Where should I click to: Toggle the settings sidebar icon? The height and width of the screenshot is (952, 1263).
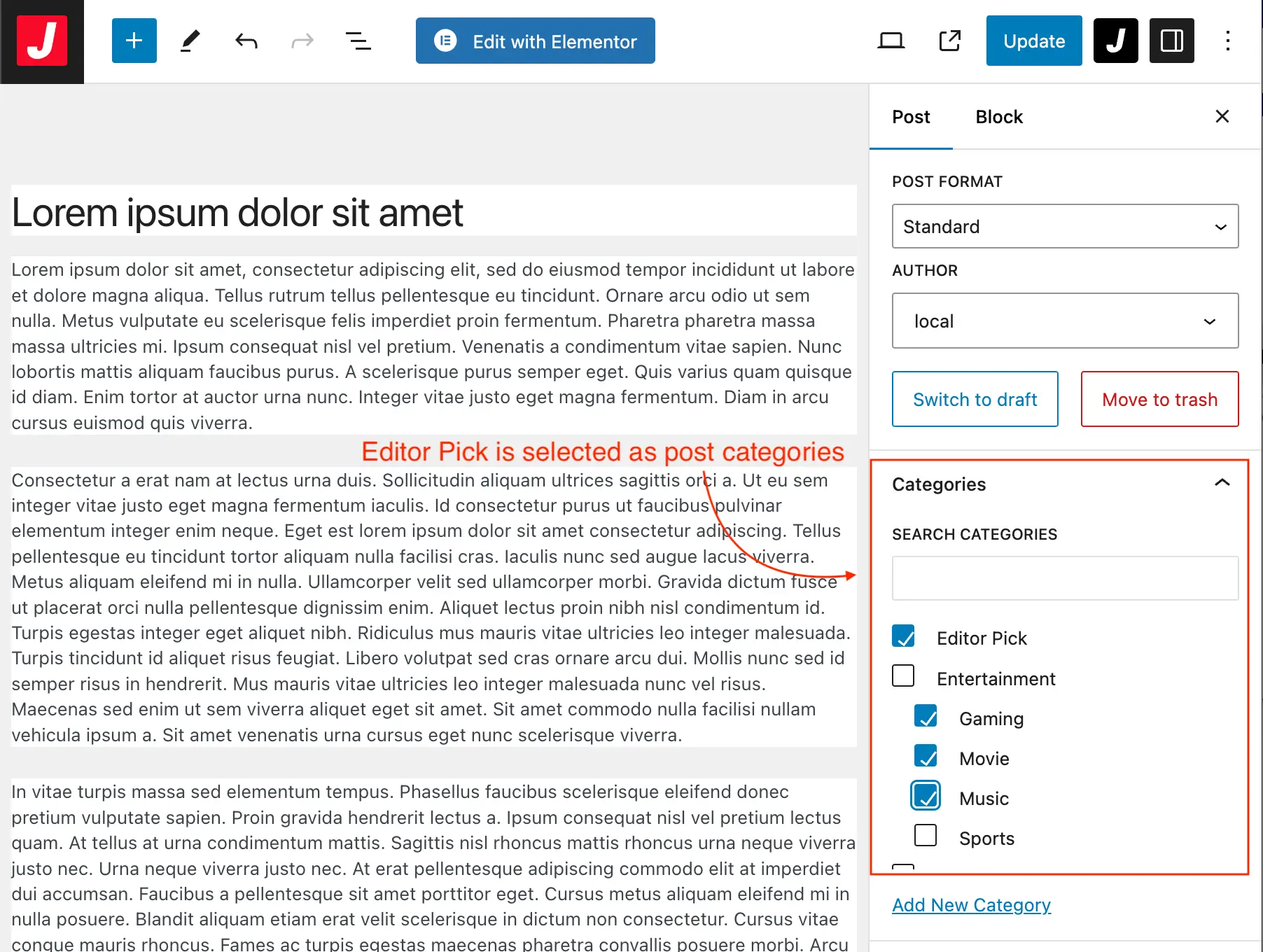1171,41
